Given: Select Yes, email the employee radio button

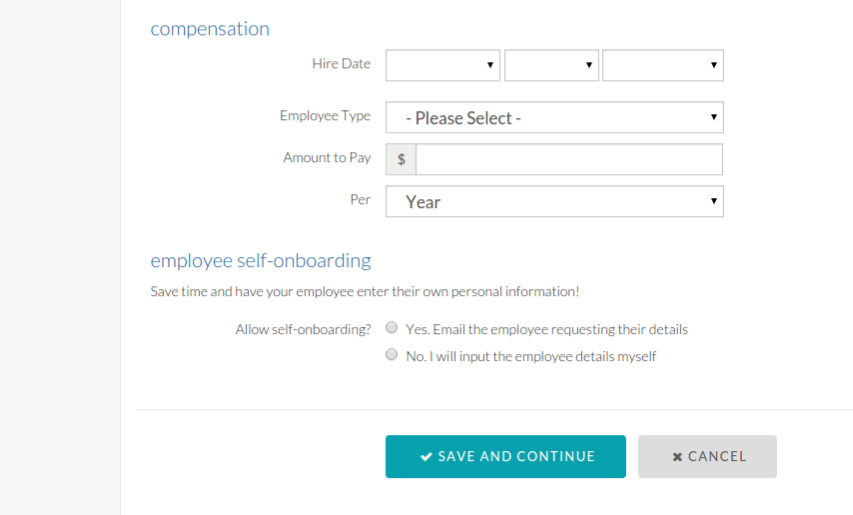Looking at the screenshot, I should tap(391, 327).
